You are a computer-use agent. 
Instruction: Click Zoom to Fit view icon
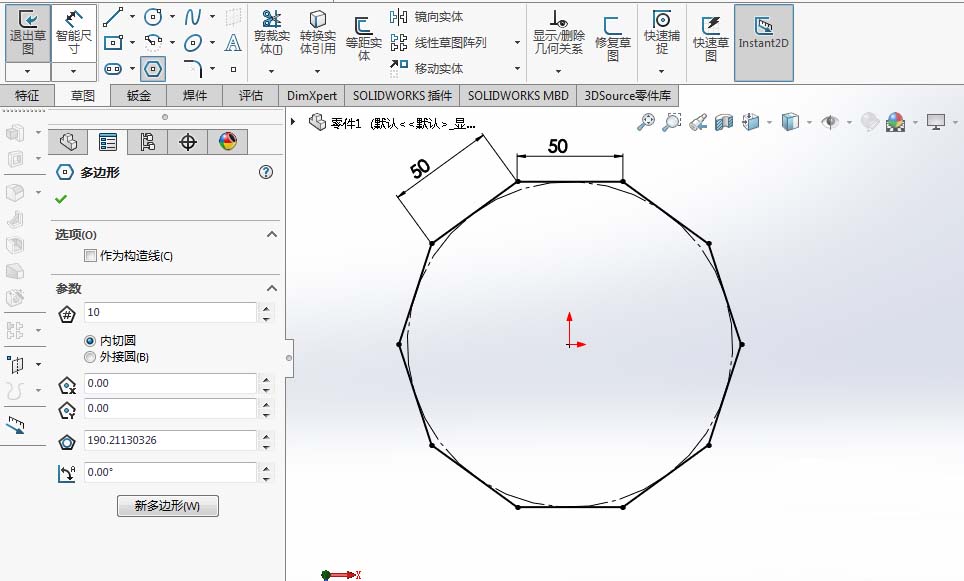click(646, 122)
